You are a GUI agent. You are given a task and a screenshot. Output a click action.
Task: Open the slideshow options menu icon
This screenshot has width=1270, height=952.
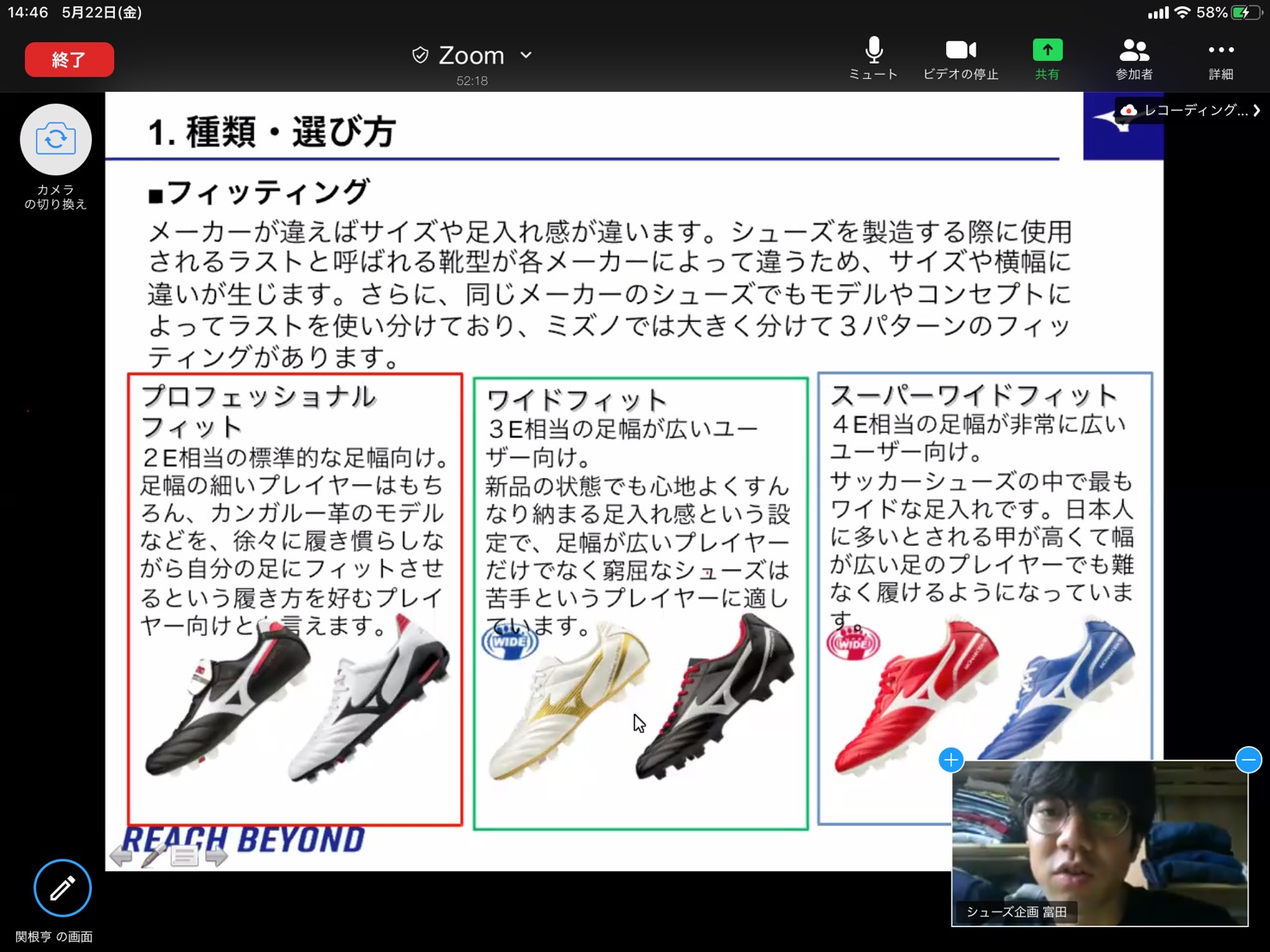coord(184,856)
